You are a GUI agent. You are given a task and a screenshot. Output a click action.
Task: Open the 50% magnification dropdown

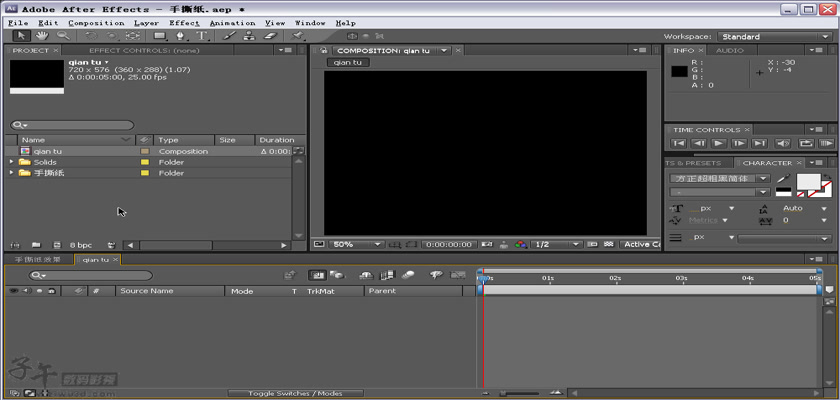point(356,244)
